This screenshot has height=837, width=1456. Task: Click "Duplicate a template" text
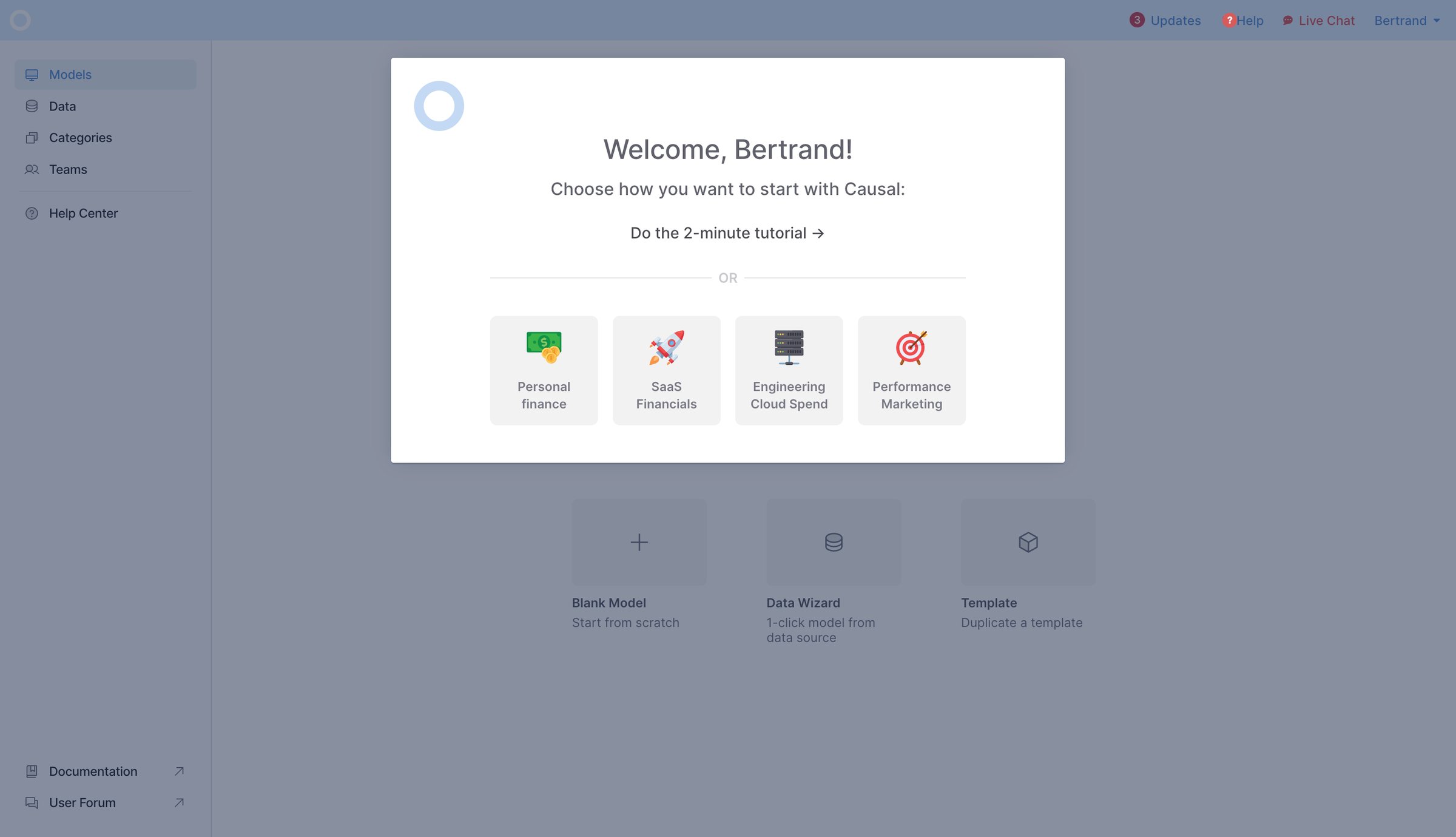(1022, 623)
